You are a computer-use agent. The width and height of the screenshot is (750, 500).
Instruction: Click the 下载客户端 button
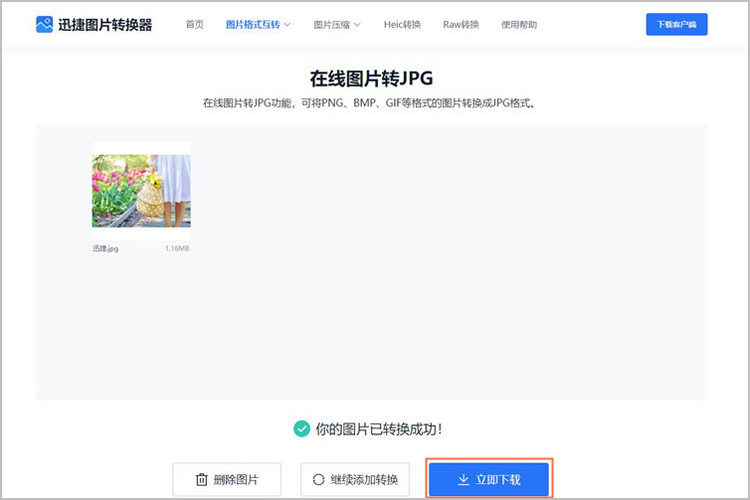[x=676, y=24]
